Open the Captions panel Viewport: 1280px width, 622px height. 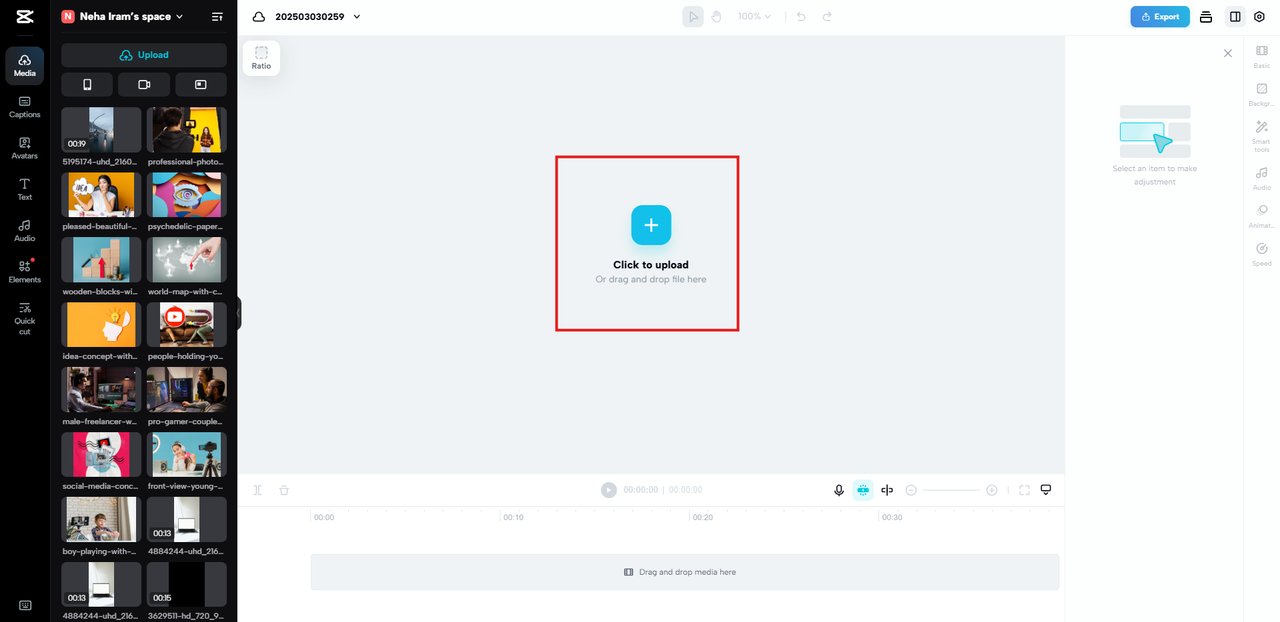coord(25,107)
